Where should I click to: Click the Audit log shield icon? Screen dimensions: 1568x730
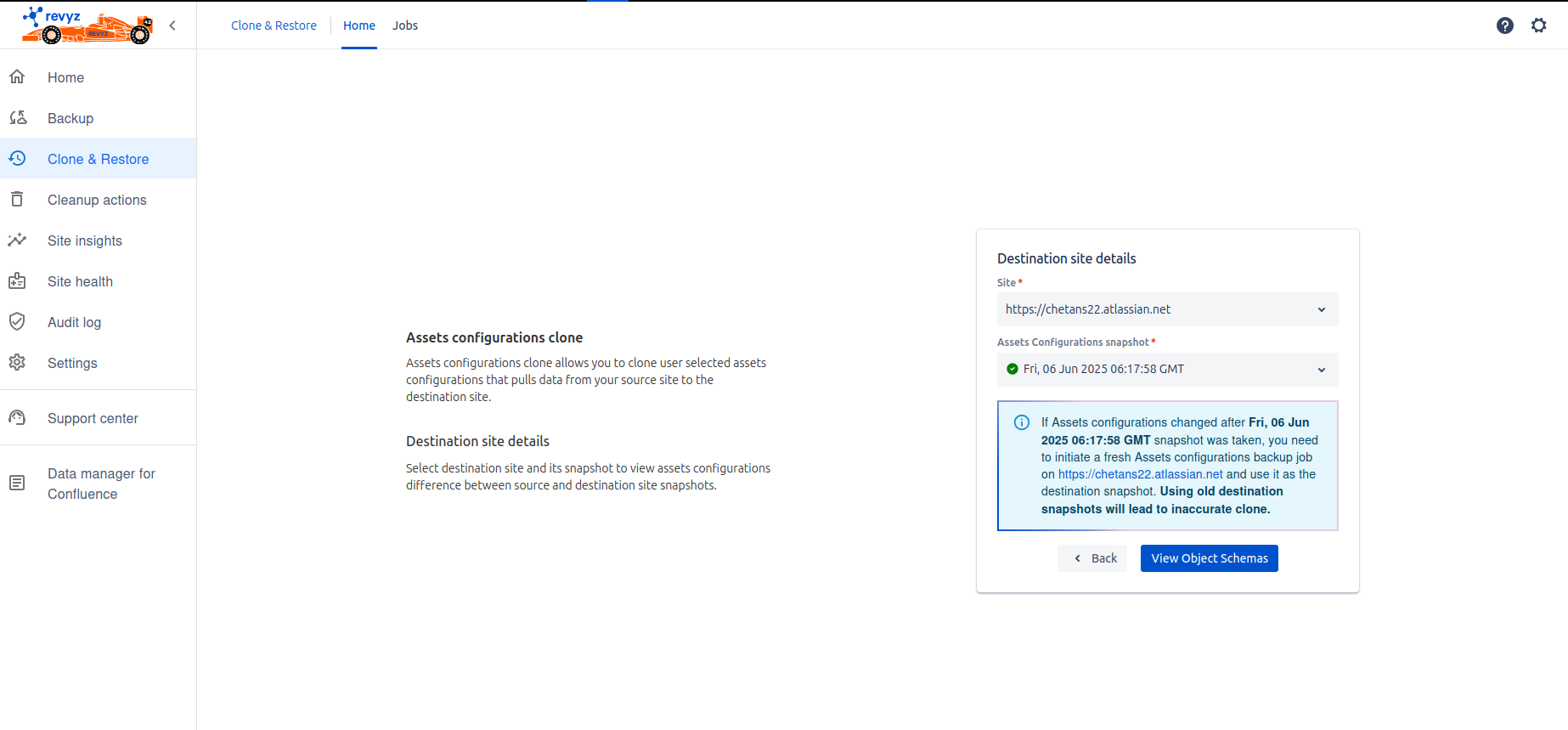point(17,322)
